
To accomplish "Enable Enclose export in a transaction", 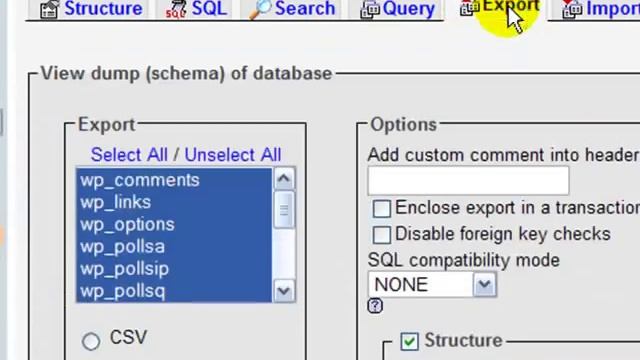I will click(x=382, y=209).
